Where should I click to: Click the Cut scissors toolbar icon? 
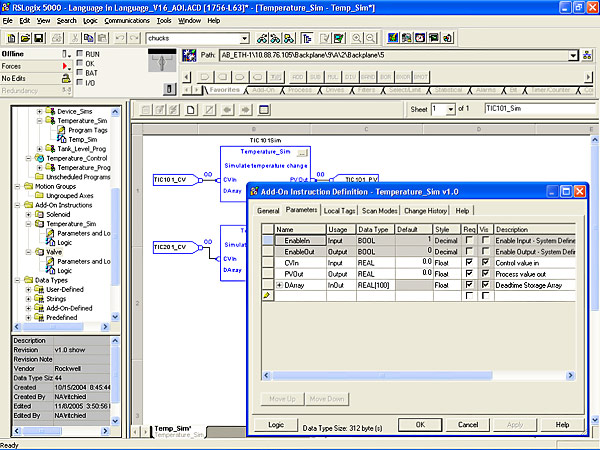(x=75, y=38)
